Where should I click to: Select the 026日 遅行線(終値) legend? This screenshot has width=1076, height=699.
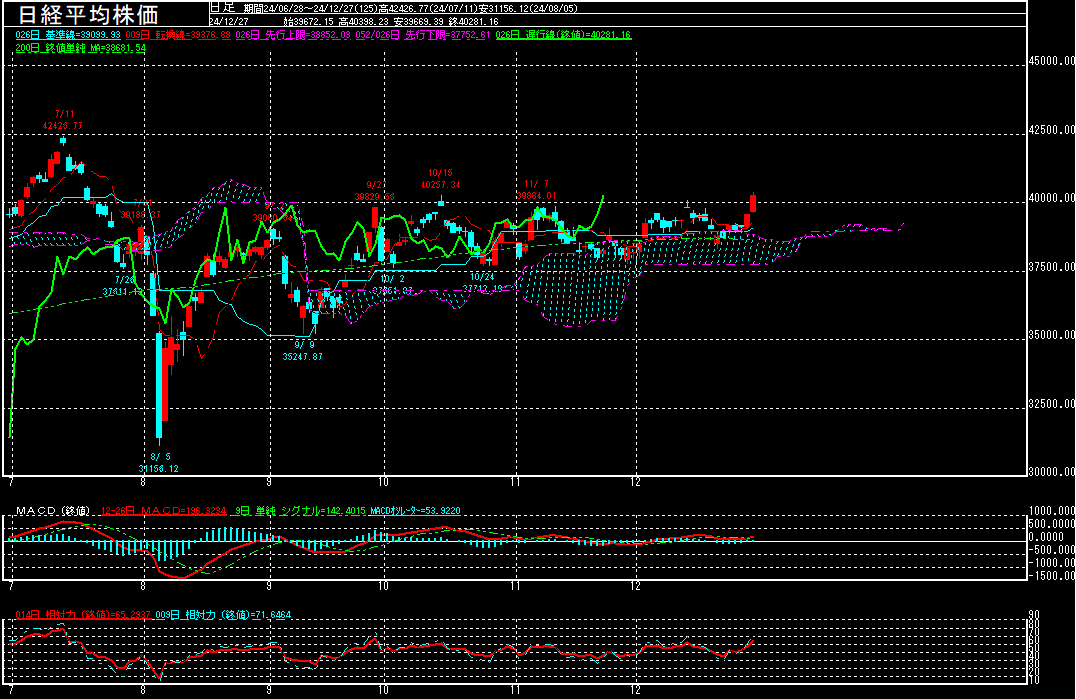(563, 34)
